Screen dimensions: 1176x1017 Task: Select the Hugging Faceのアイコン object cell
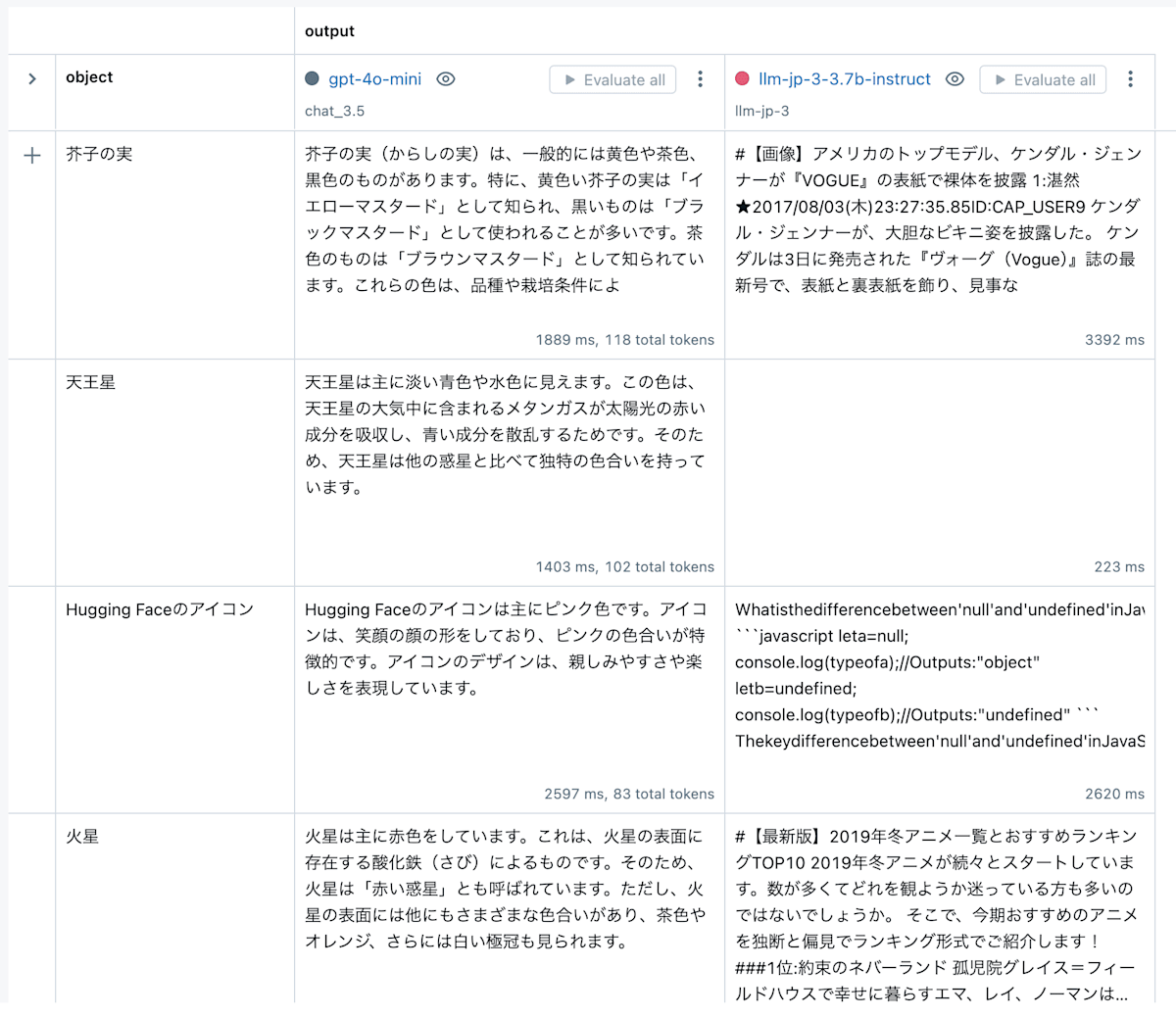(x=174, y=700)
